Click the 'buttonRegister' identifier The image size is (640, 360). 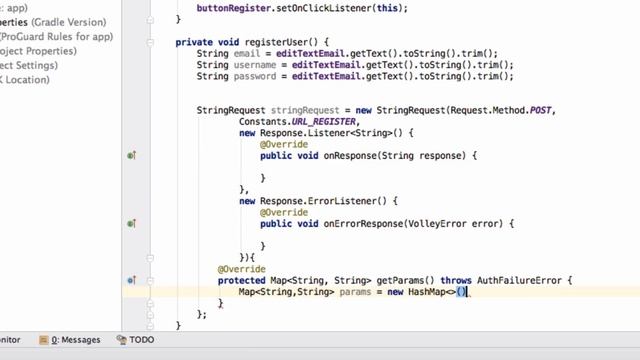point(233,8)
